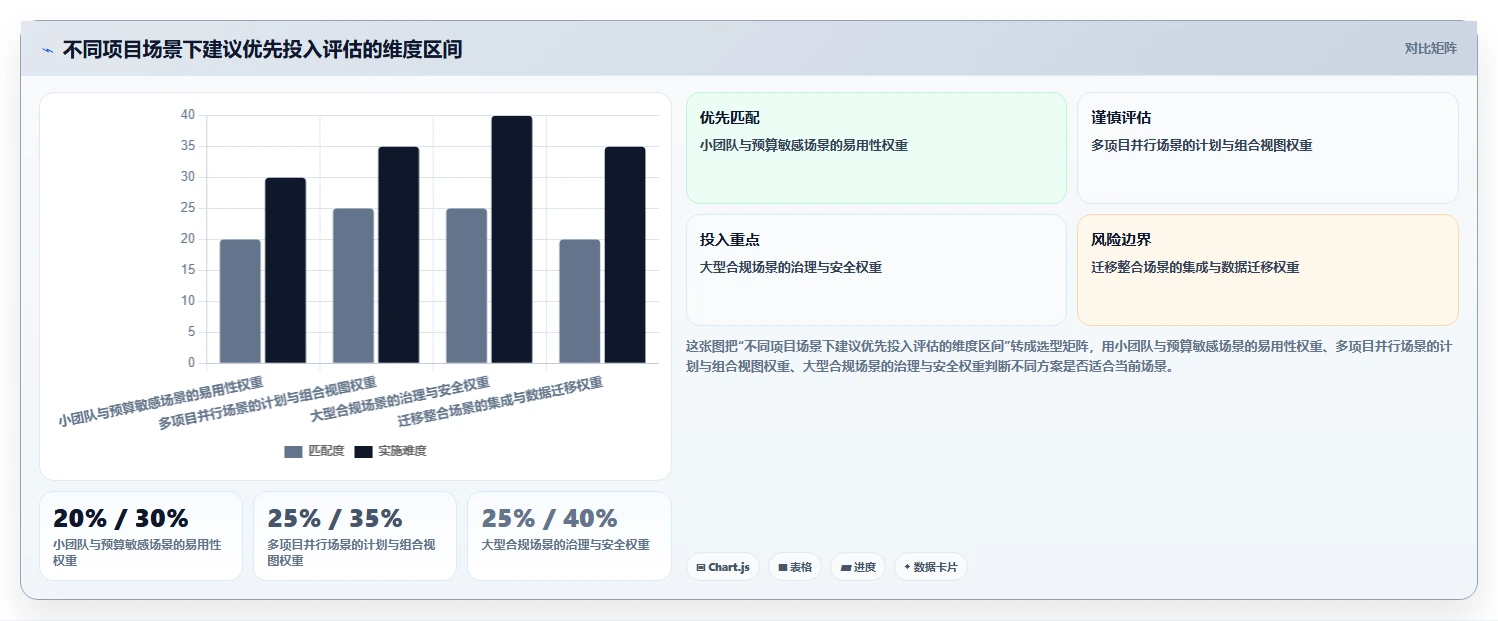1498x621 pixels.
Task: Select the 进度 tag label
Action: 865,567
